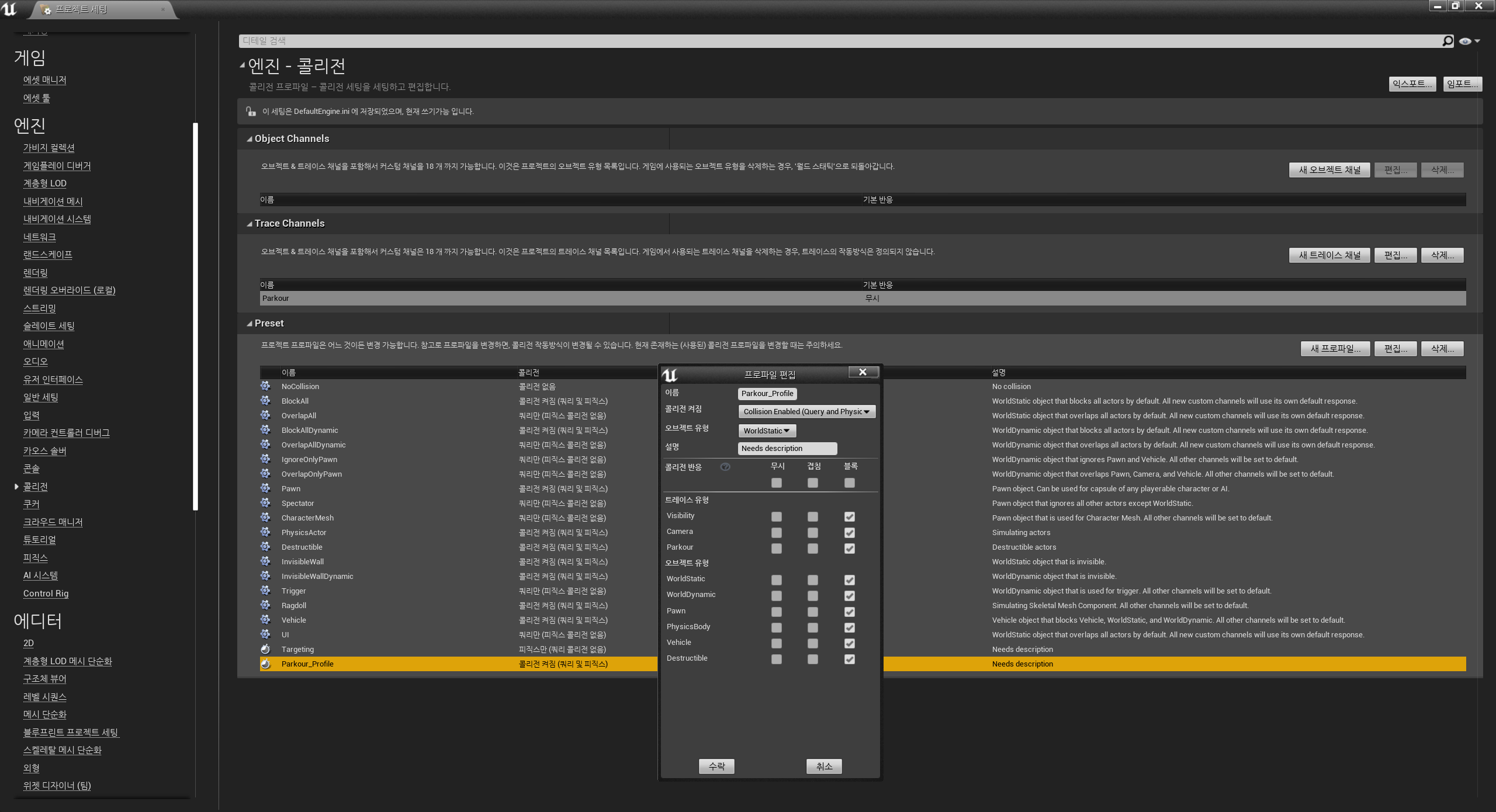
Task: Open the 애니메이션 settings category
Action: click(x=43, y=343)
